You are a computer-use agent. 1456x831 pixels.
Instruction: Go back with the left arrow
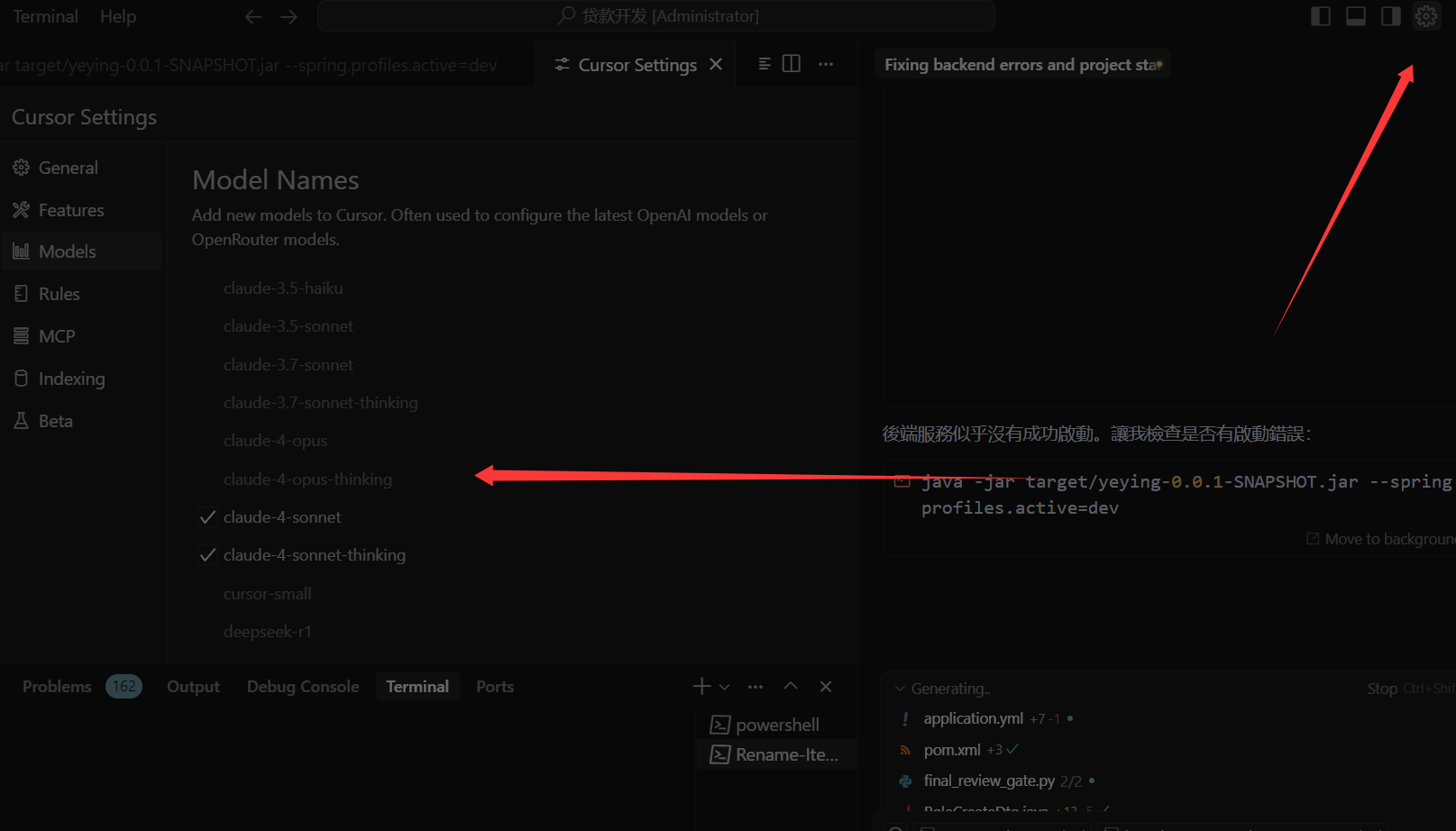pos(253,16)
